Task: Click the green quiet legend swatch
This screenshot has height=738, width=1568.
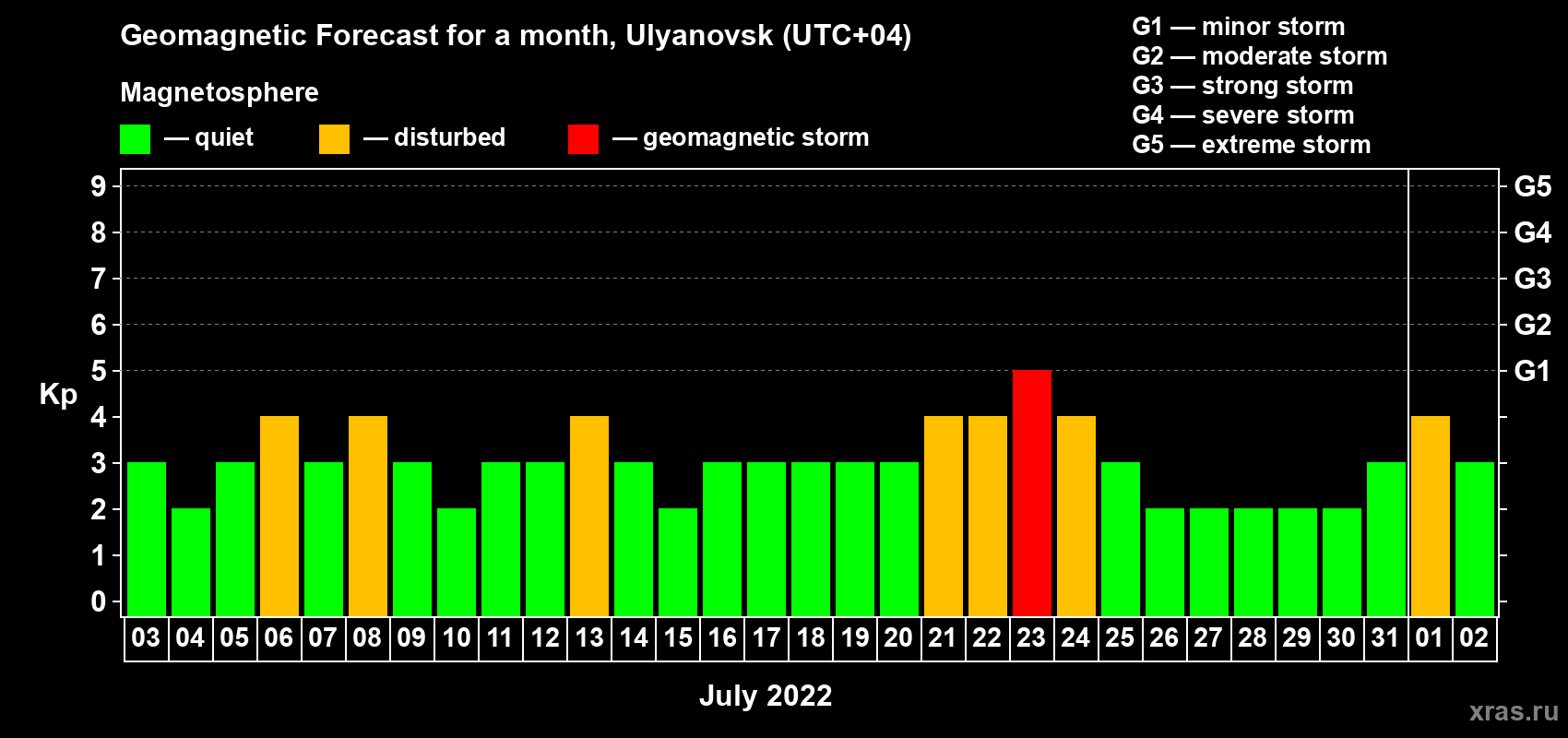Action: pyautogui.click(x=135, y=139)
